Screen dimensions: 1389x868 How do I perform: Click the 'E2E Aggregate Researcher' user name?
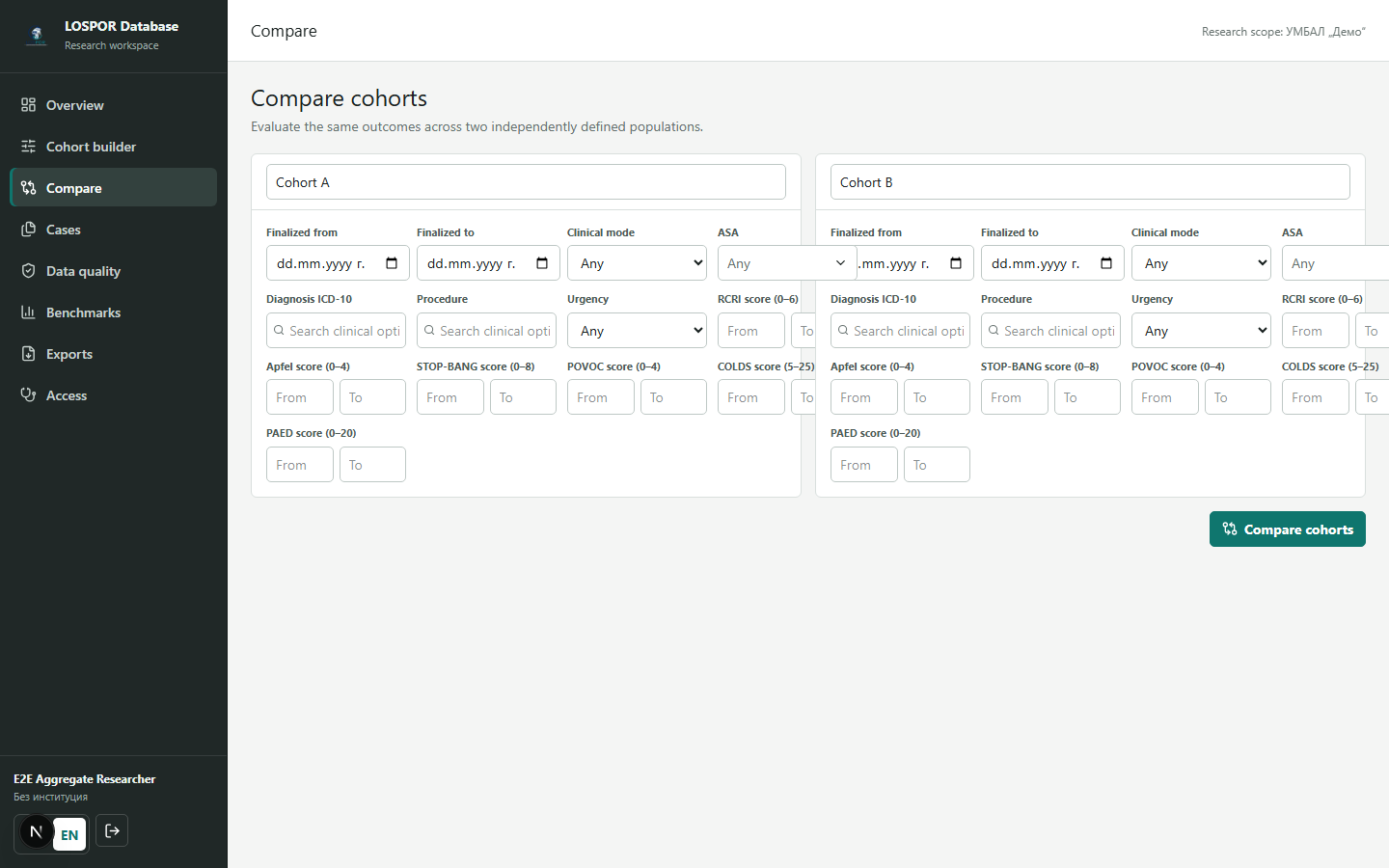[x=85, y=779]
